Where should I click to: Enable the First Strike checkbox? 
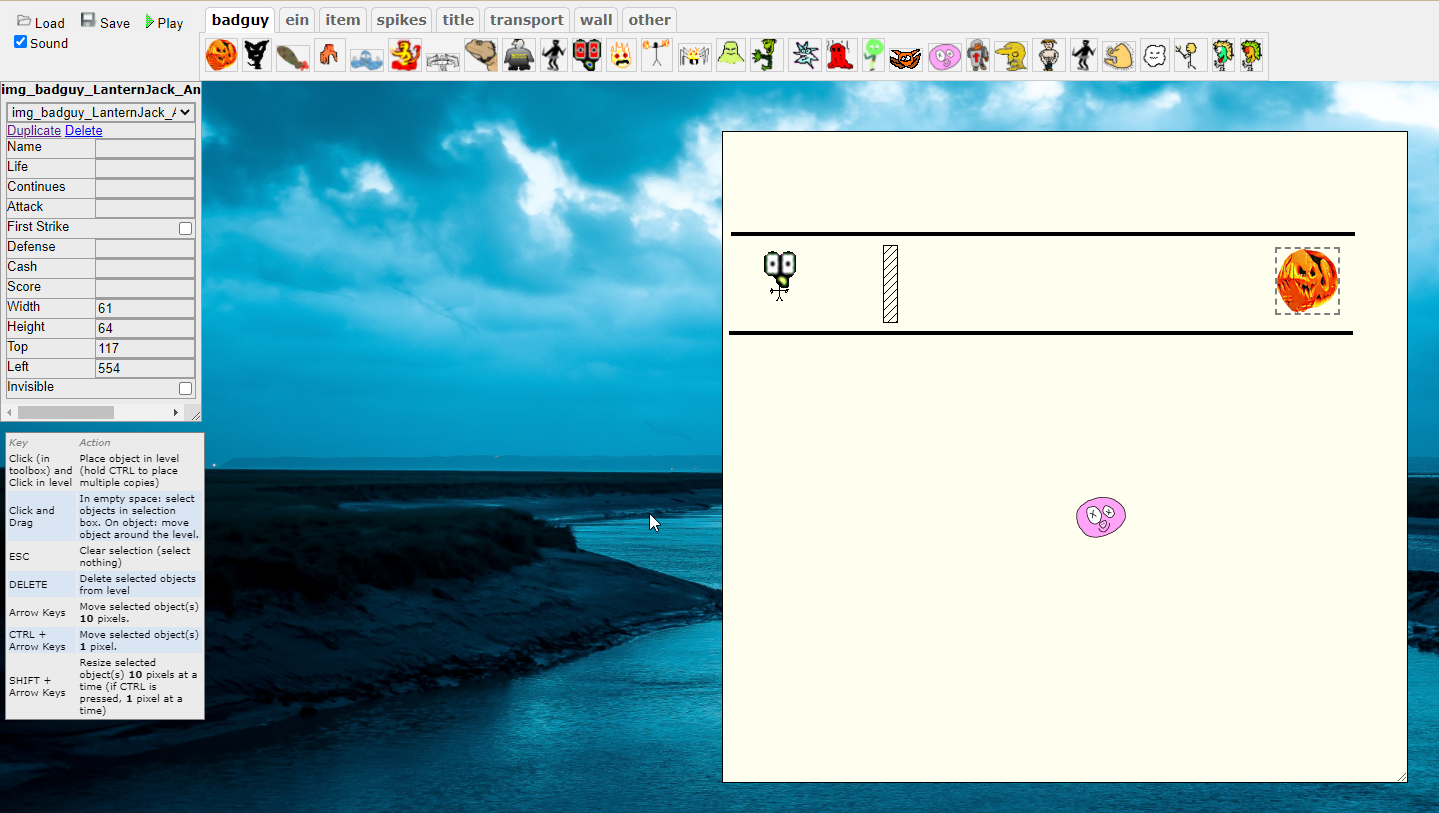(185, 228)
